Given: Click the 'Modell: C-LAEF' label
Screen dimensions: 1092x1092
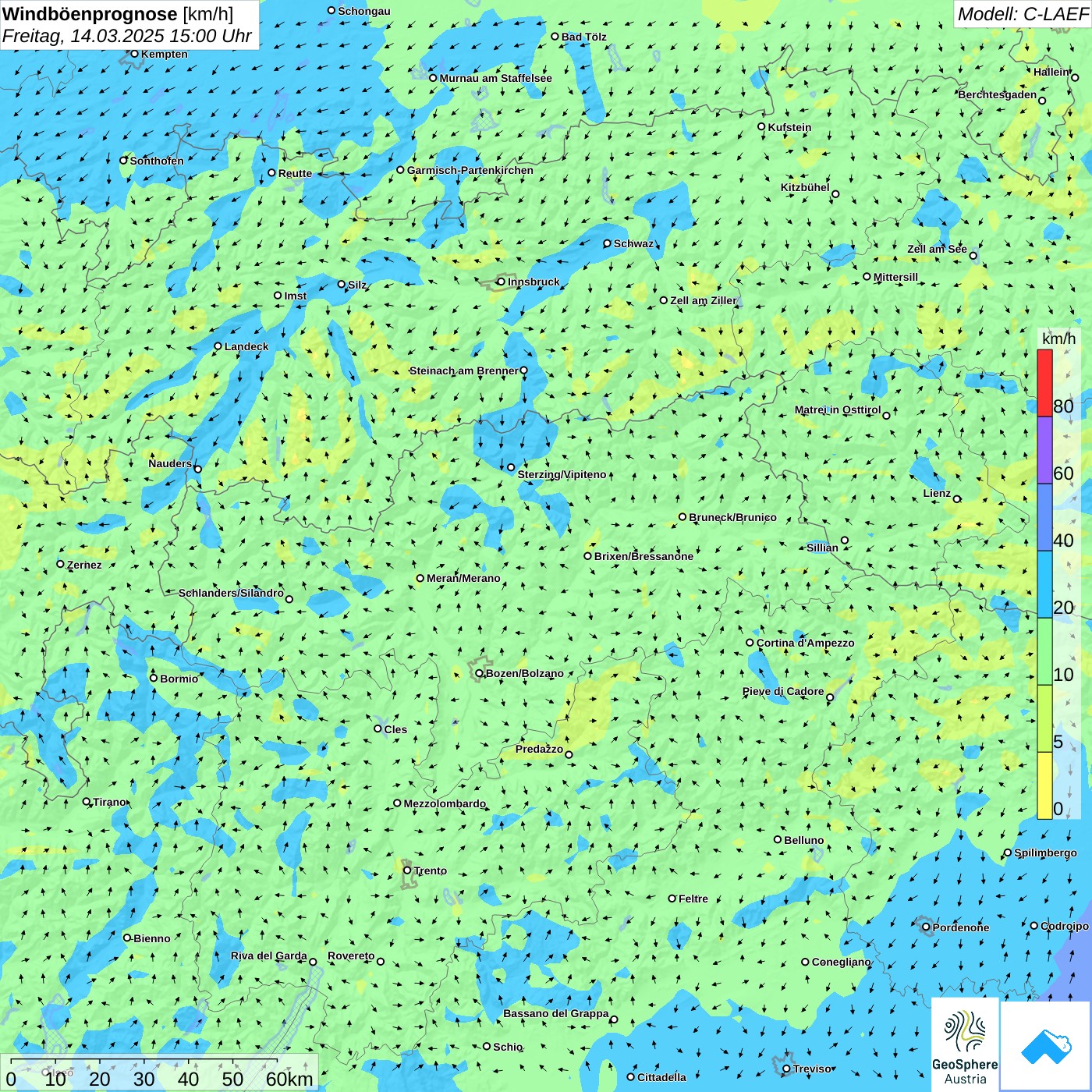Looking at the screenshot, I should tap(1023, 14).
